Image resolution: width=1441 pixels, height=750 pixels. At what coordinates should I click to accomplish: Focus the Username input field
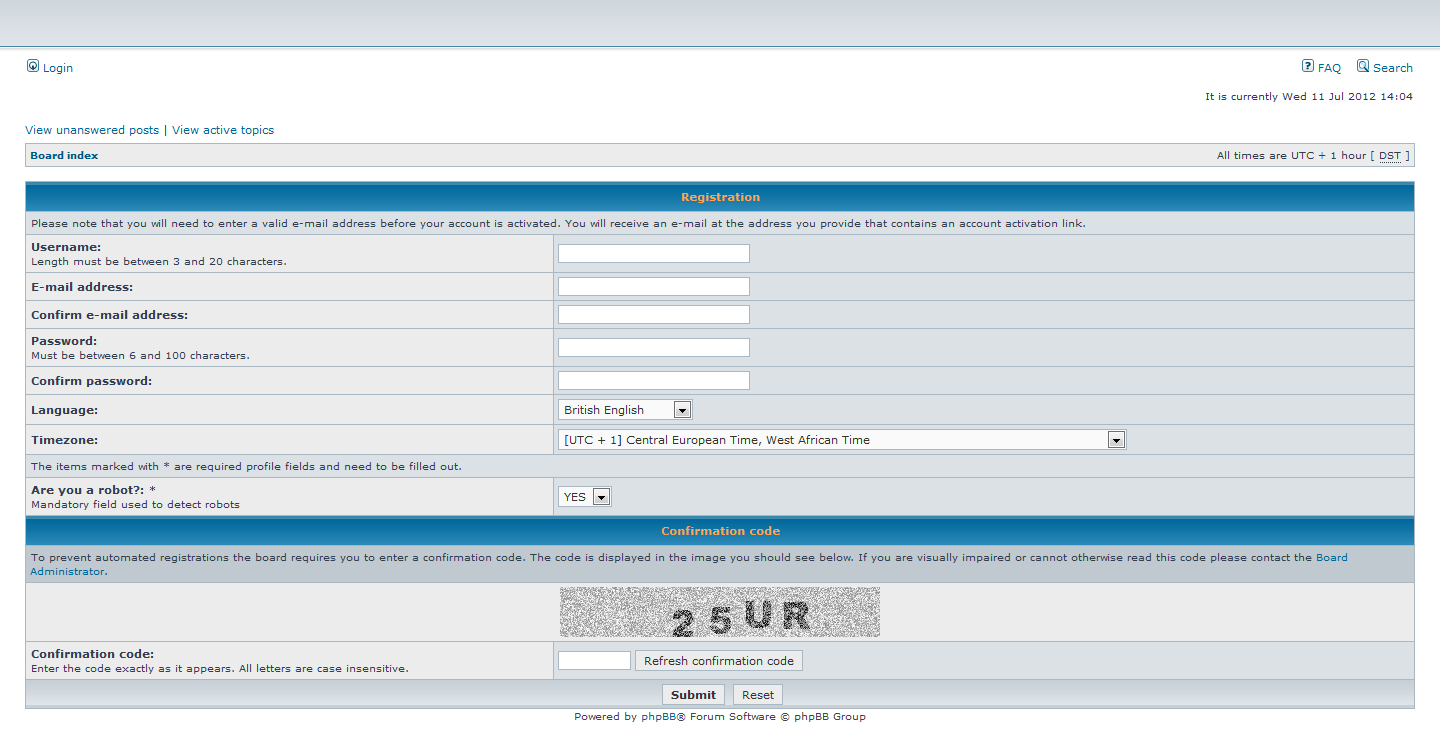click(x=653, y=254)
